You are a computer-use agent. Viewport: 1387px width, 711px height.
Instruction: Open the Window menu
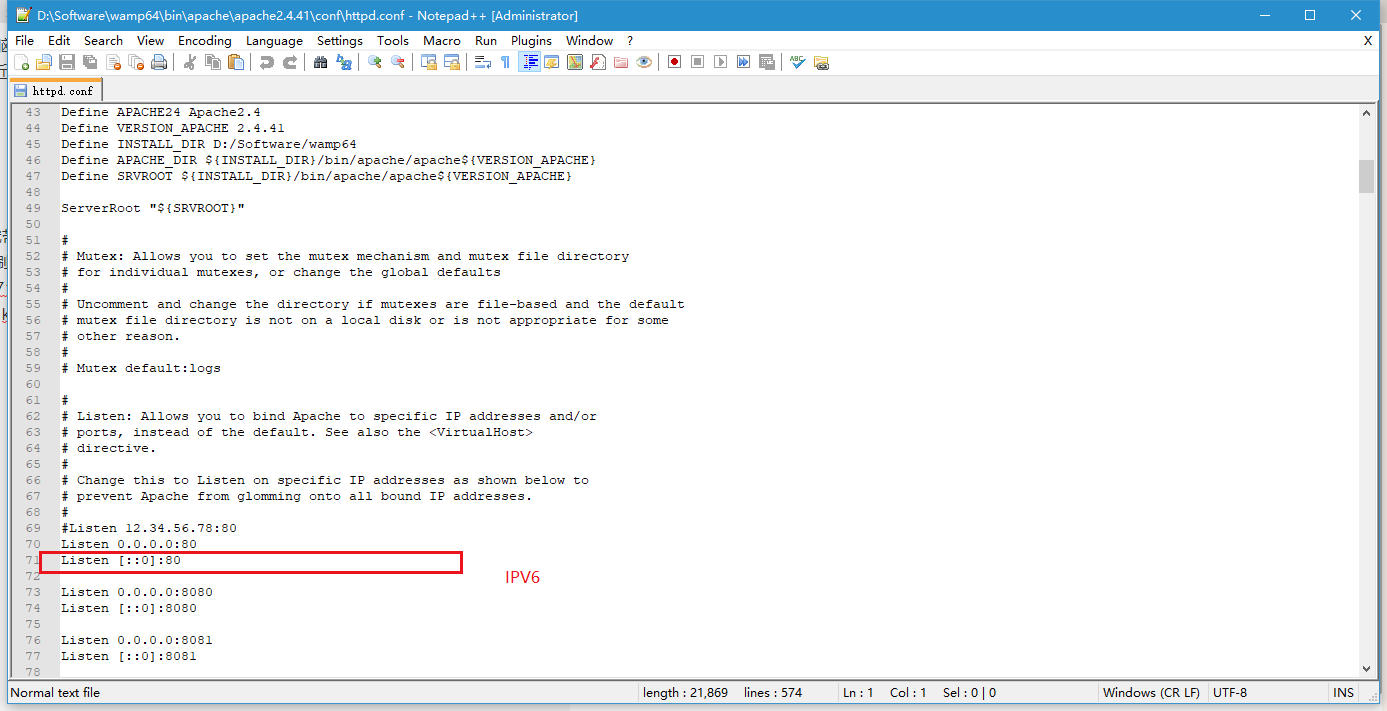tap(589, 41)
